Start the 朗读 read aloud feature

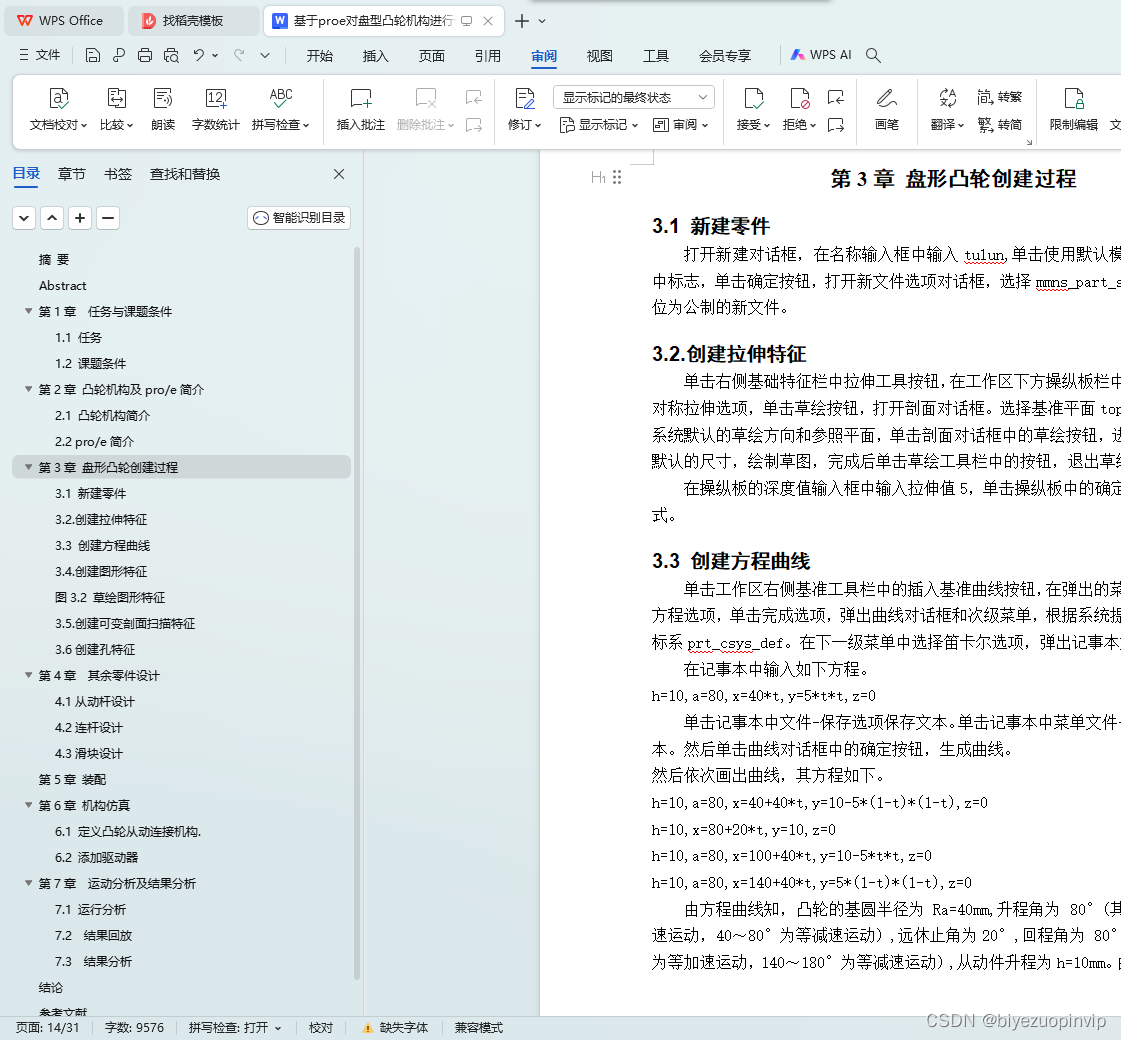163,109
